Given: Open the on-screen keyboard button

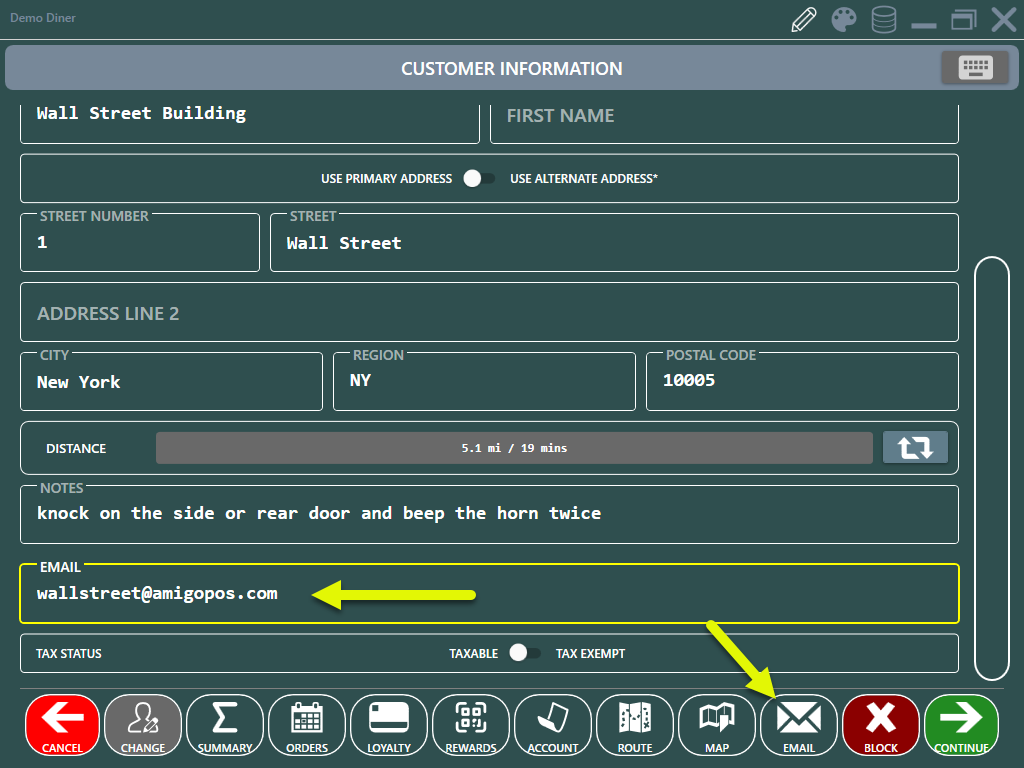Looking at the screenshot, I should [x=975, y=68].
